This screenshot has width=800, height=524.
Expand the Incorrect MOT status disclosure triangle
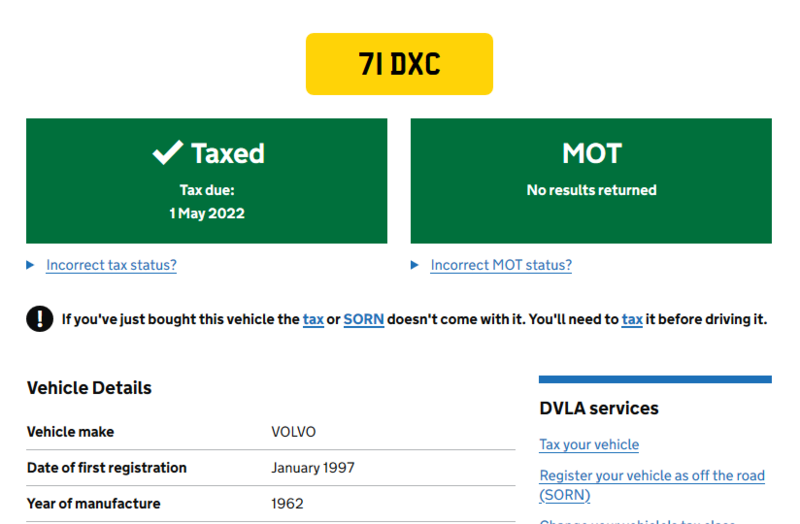coord(416,265)
